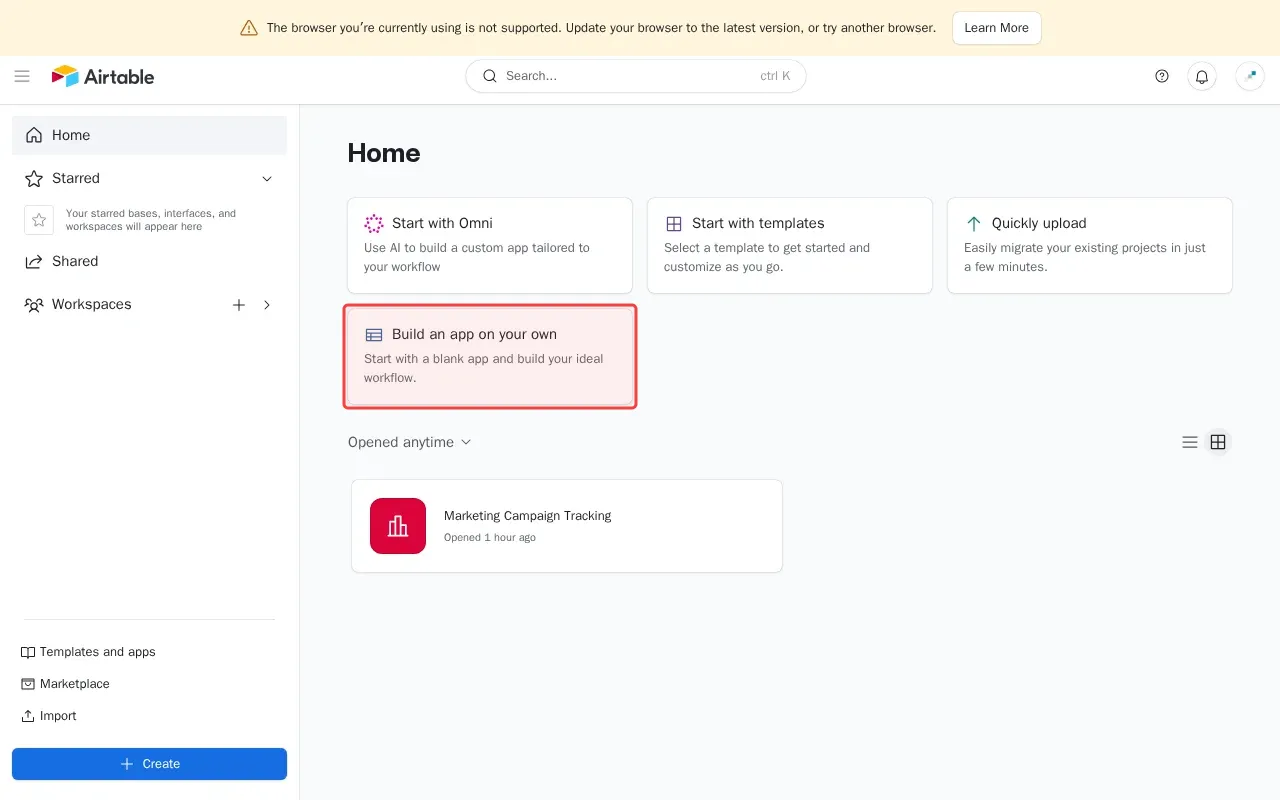Click the plus icon beside Workspaces
Image resolution: width=1280 pixels, height=800 pixels.
point(239,305)
